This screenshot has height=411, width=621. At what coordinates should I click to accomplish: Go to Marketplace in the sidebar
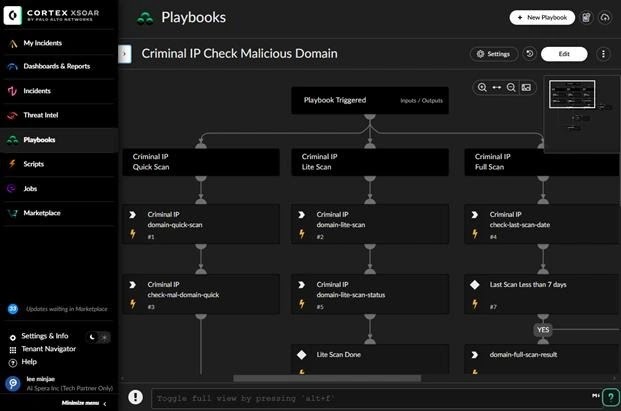(x=42, y=212)
